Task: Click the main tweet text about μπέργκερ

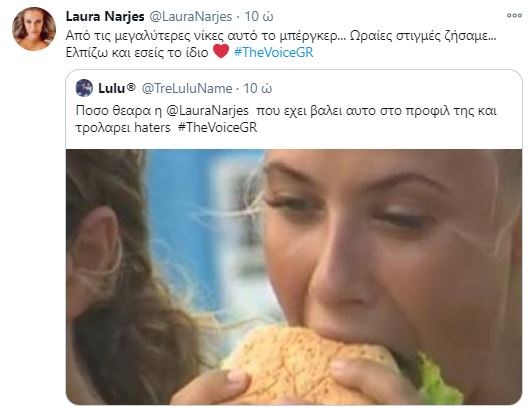Action: (x=281, y=35)
